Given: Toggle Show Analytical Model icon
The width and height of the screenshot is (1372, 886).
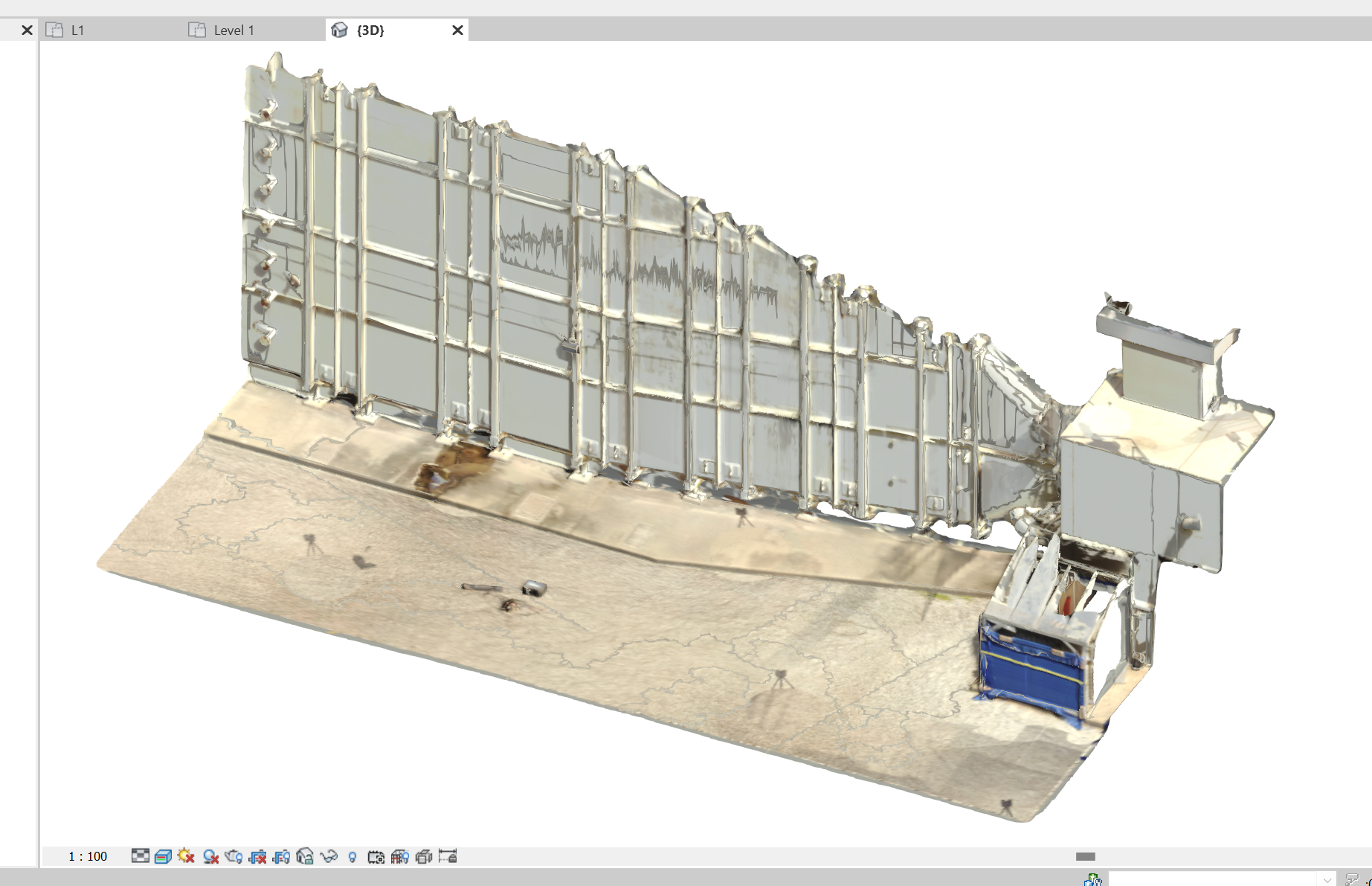Looking at the screenshot, I should (400, 856).
